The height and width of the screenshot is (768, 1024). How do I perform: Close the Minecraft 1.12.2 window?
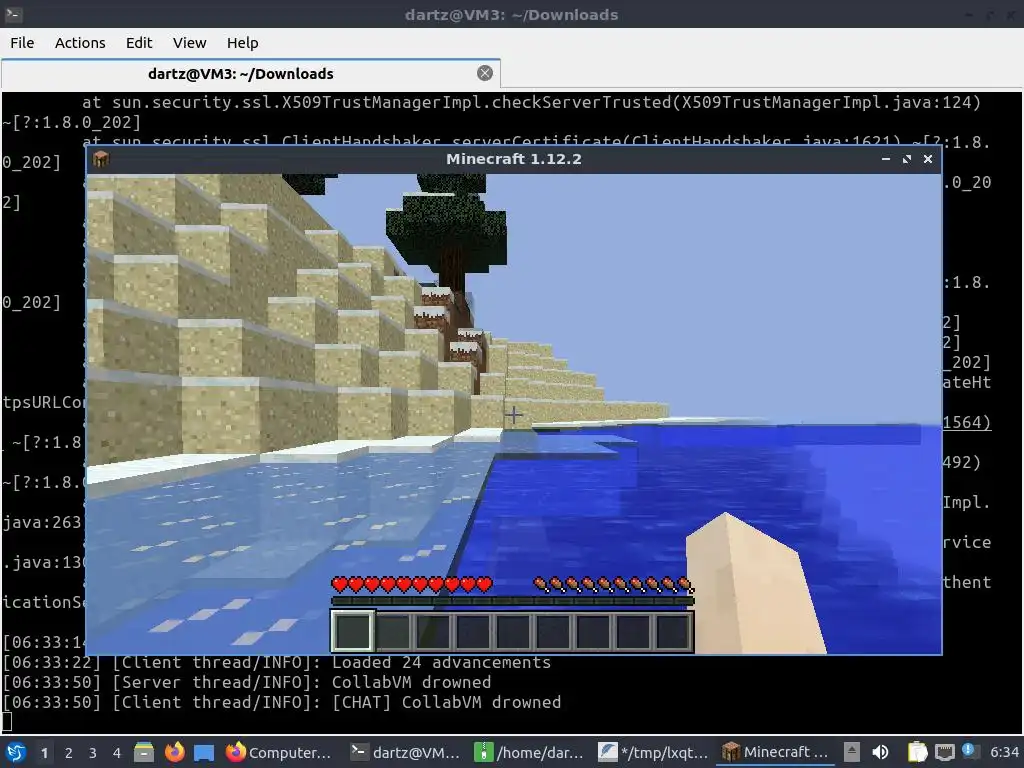click(927, 159)
